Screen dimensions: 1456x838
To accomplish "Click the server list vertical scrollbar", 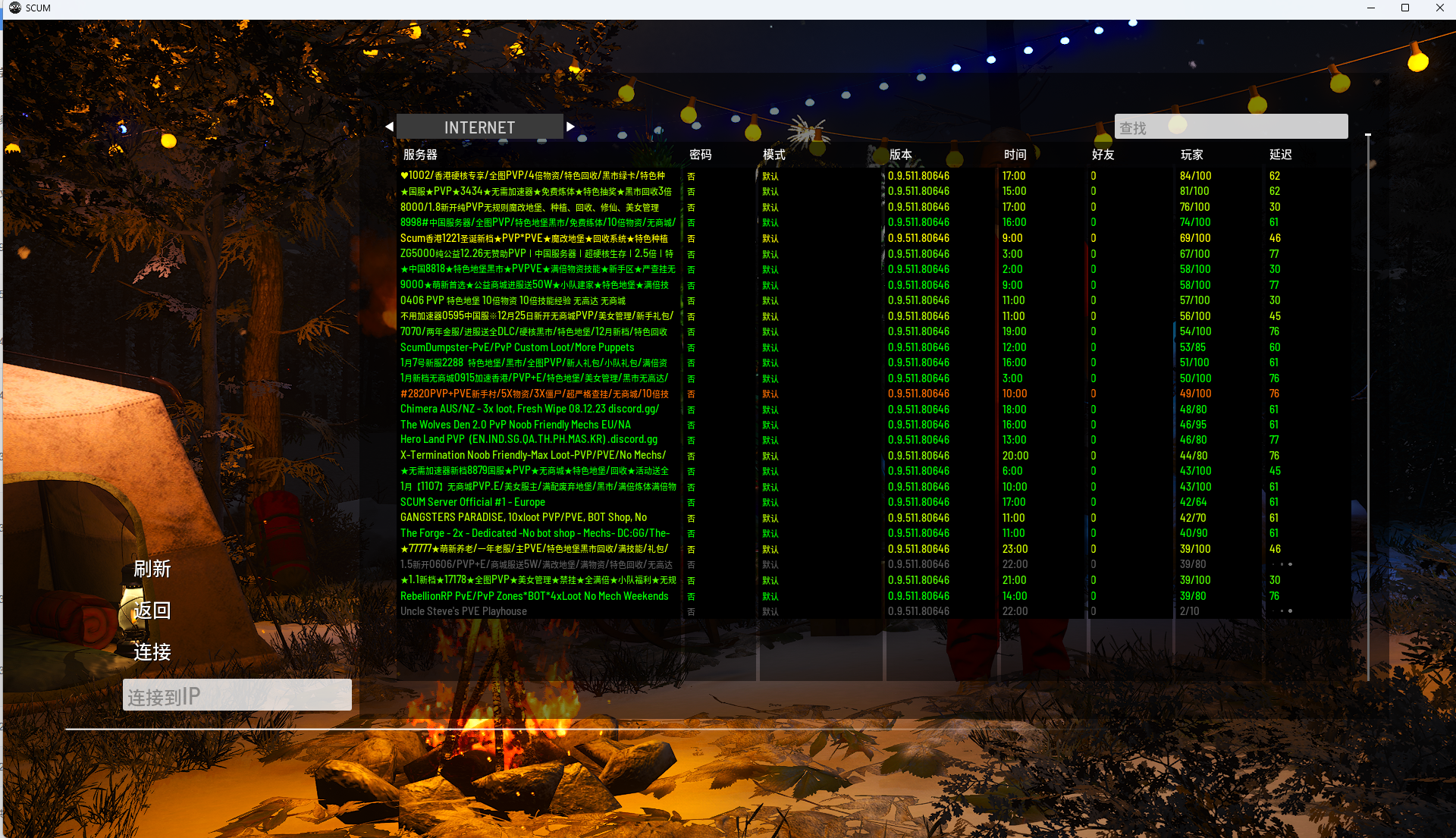I will (x=1368, y=406).
